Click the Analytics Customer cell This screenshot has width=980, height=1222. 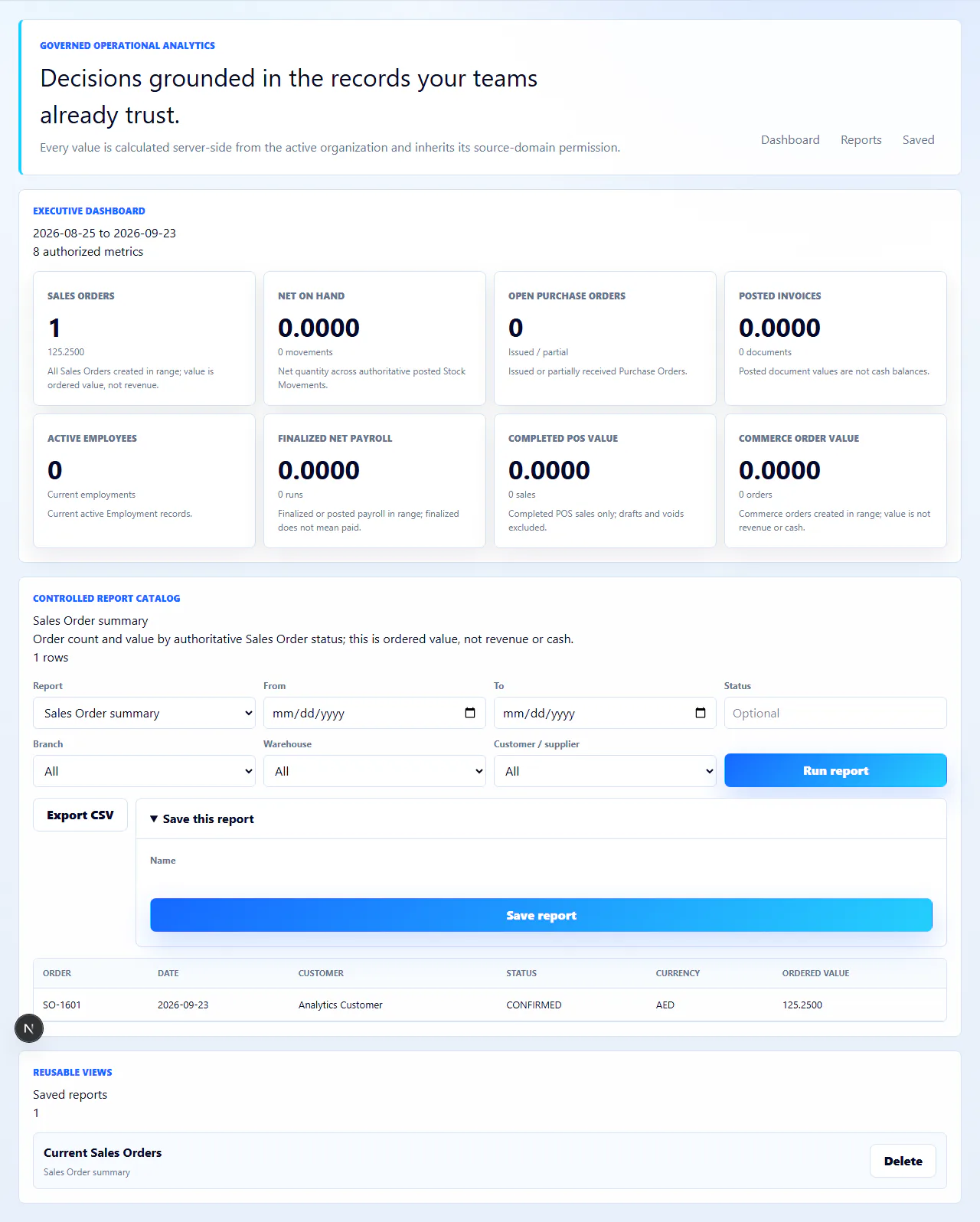(x=341, y=1005)
